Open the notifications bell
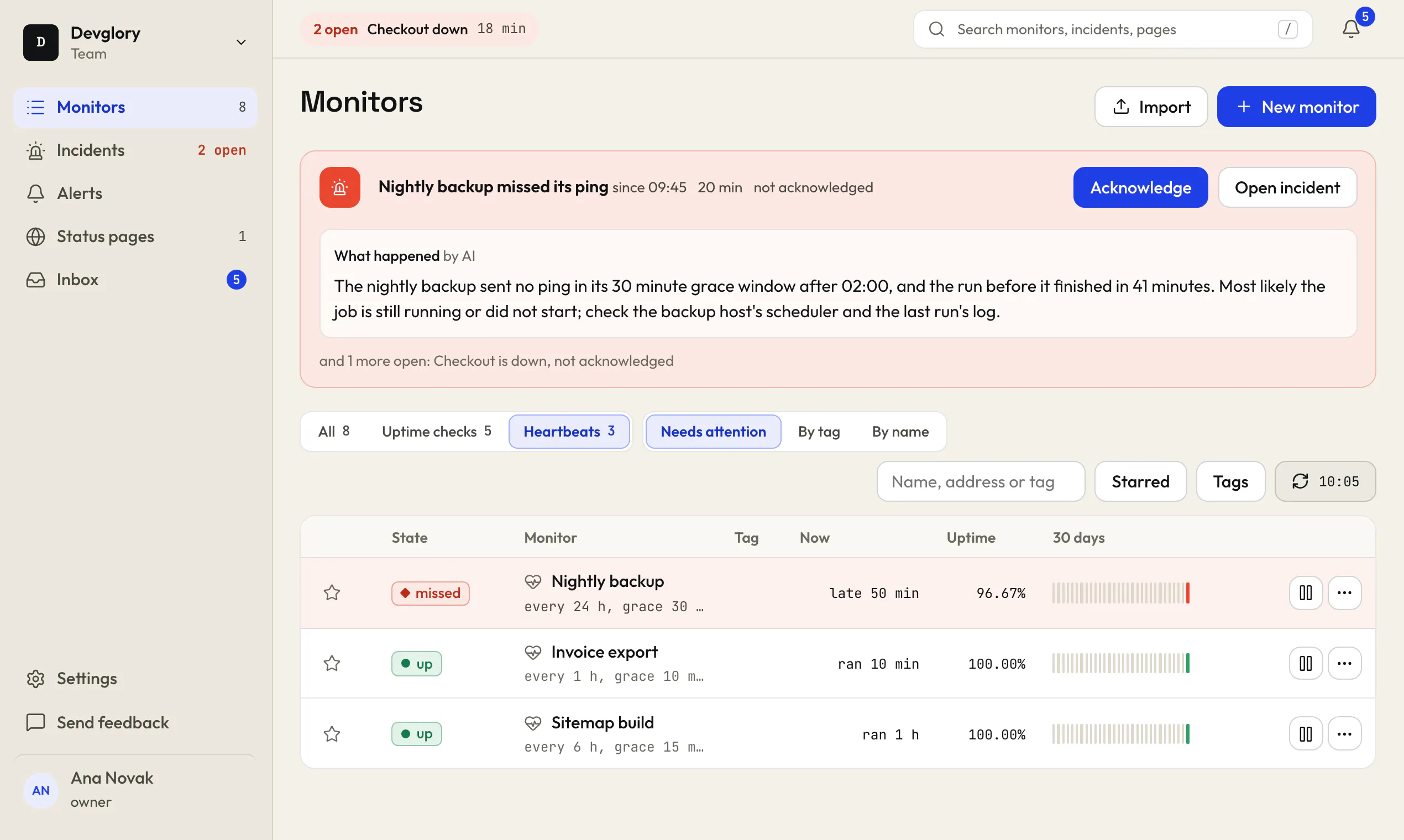This screenshot has width=1404, height=840. coord(1351,29)
